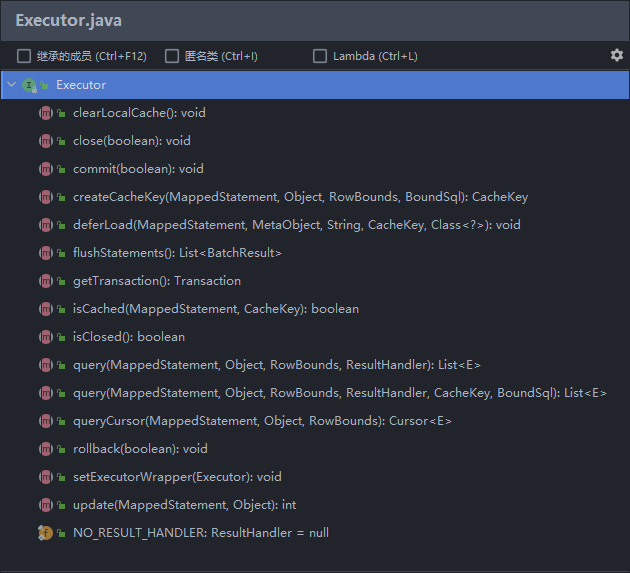630x573 pixels.
Task: Open the structure popup settings gear
Action: [616, 56]
